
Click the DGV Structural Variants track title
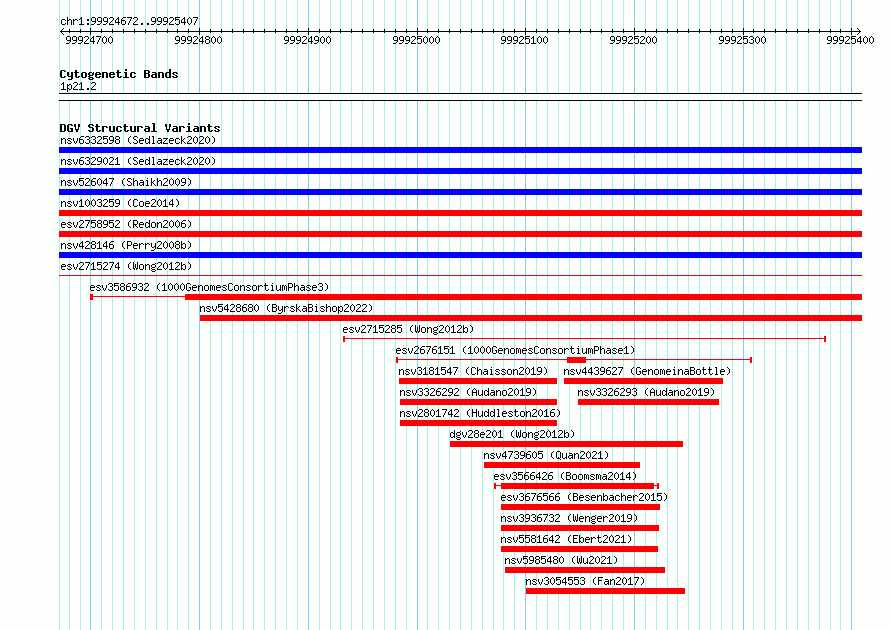140,128
